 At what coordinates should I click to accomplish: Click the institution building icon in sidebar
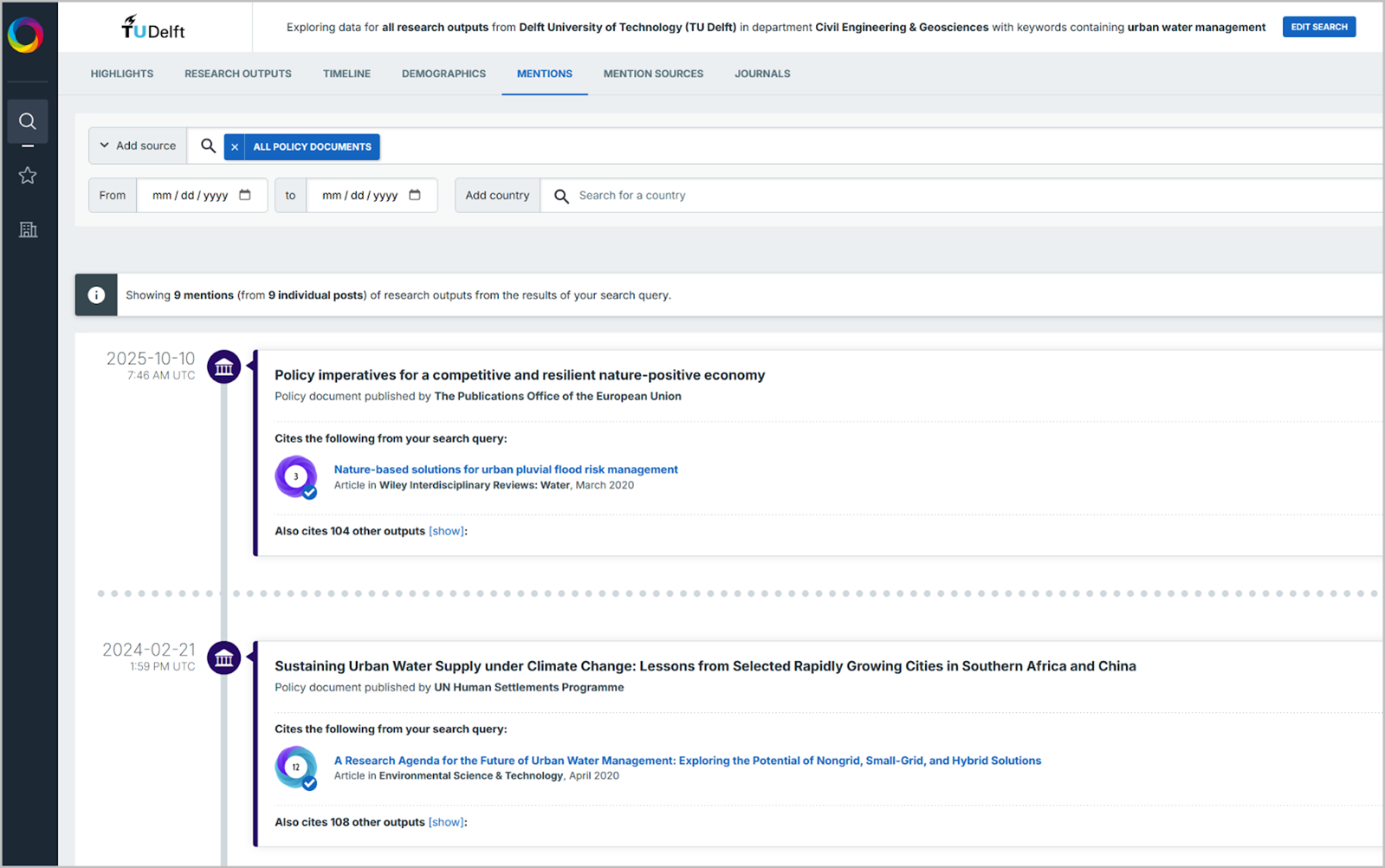pyautogui.click(x=28, y=230)
